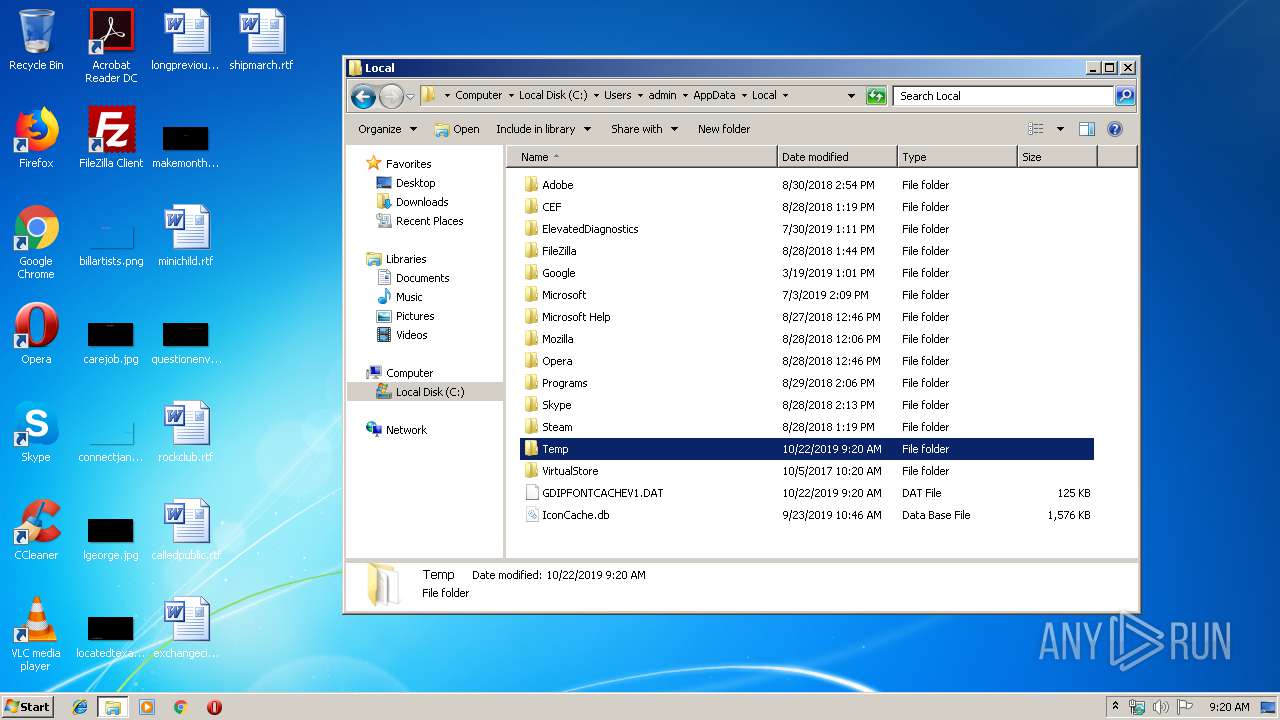Select VLC media player desktop shortcut

(x=36, y=634)
